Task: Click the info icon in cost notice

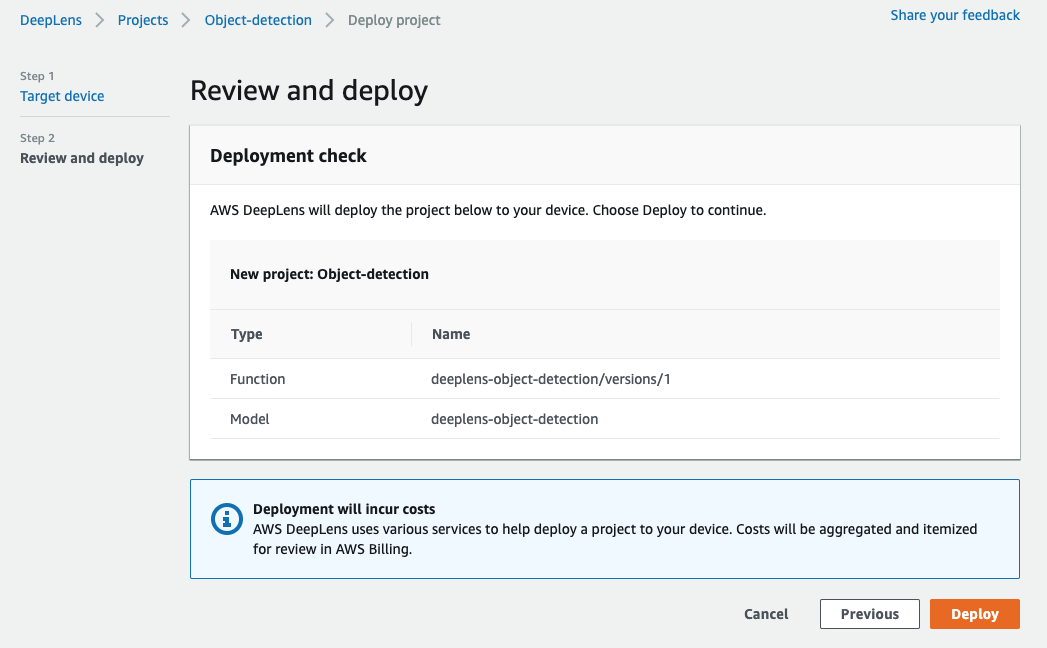Action: point(227,519)
